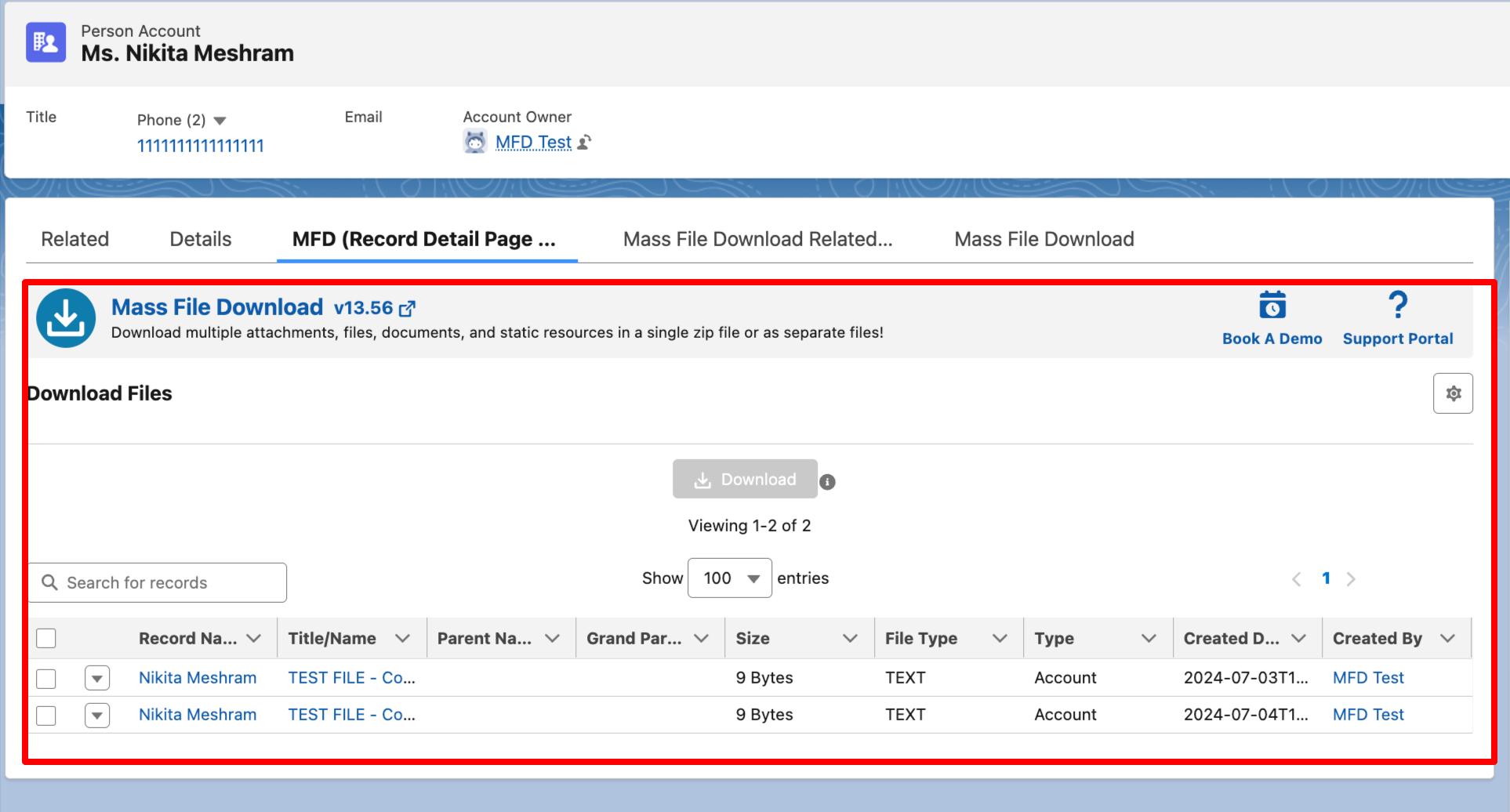Open row actions menu for 2024-07-04 file
This screenshot has width=1510, height=812.
point(97,715)
